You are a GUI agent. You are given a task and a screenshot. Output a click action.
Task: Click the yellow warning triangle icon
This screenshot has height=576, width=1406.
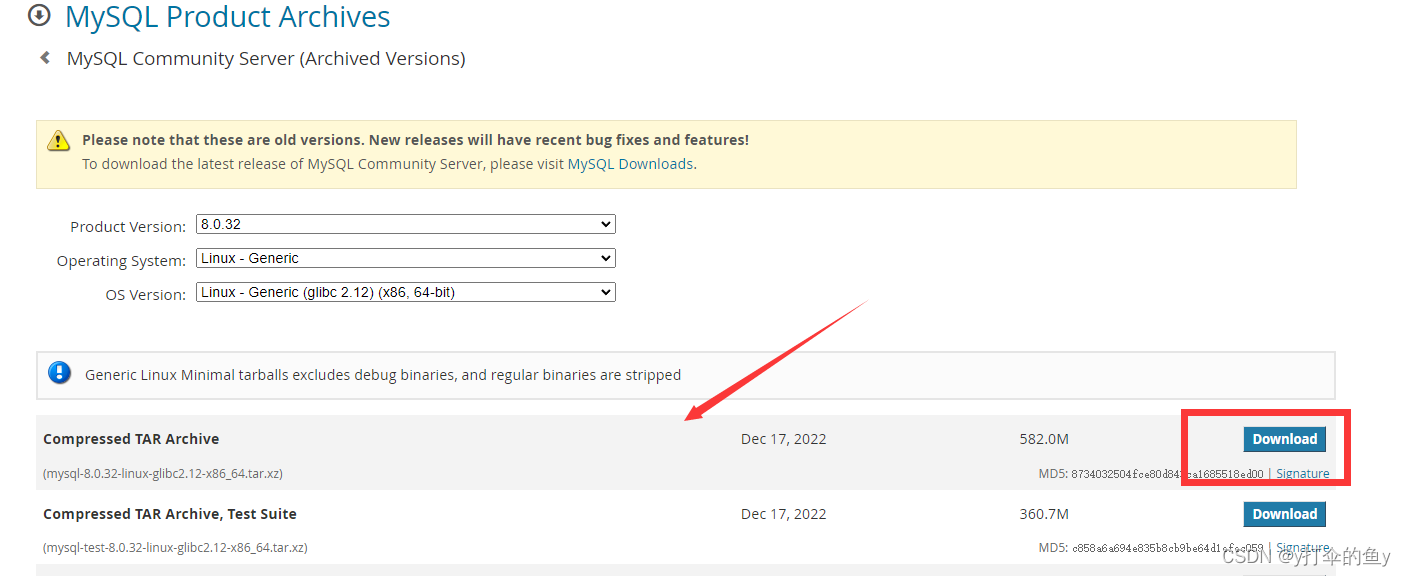[60, 140]
